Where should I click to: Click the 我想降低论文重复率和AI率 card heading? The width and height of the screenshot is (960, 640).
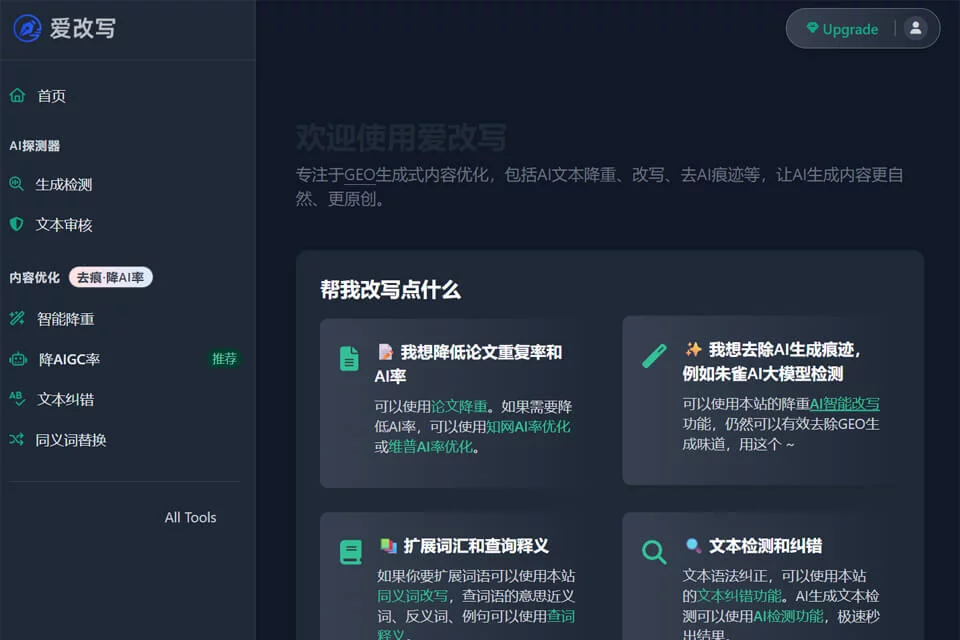click(x=468, y=364)
